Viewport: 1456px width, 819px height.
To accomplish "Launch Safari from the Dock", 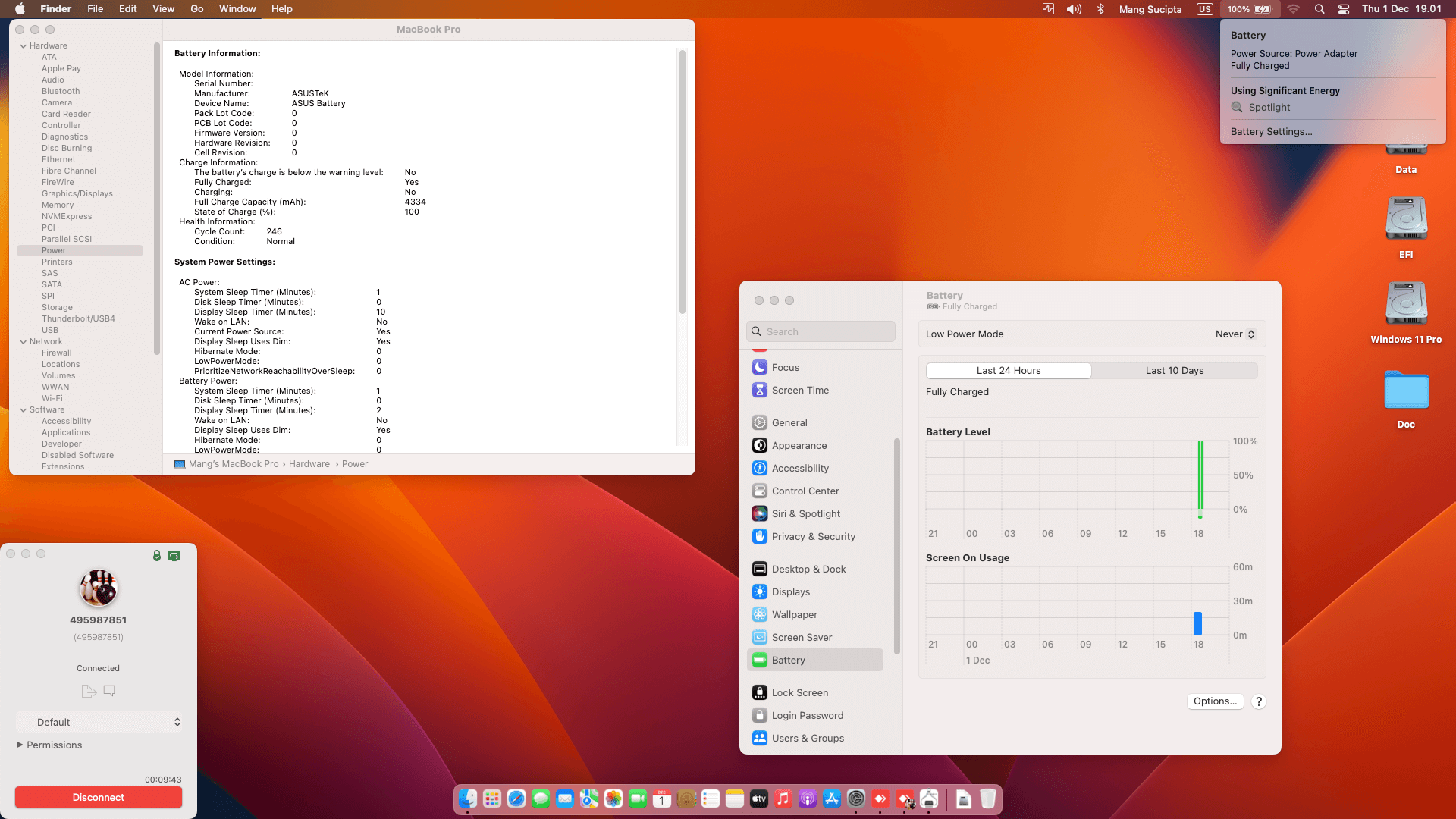I will (516, 799).
